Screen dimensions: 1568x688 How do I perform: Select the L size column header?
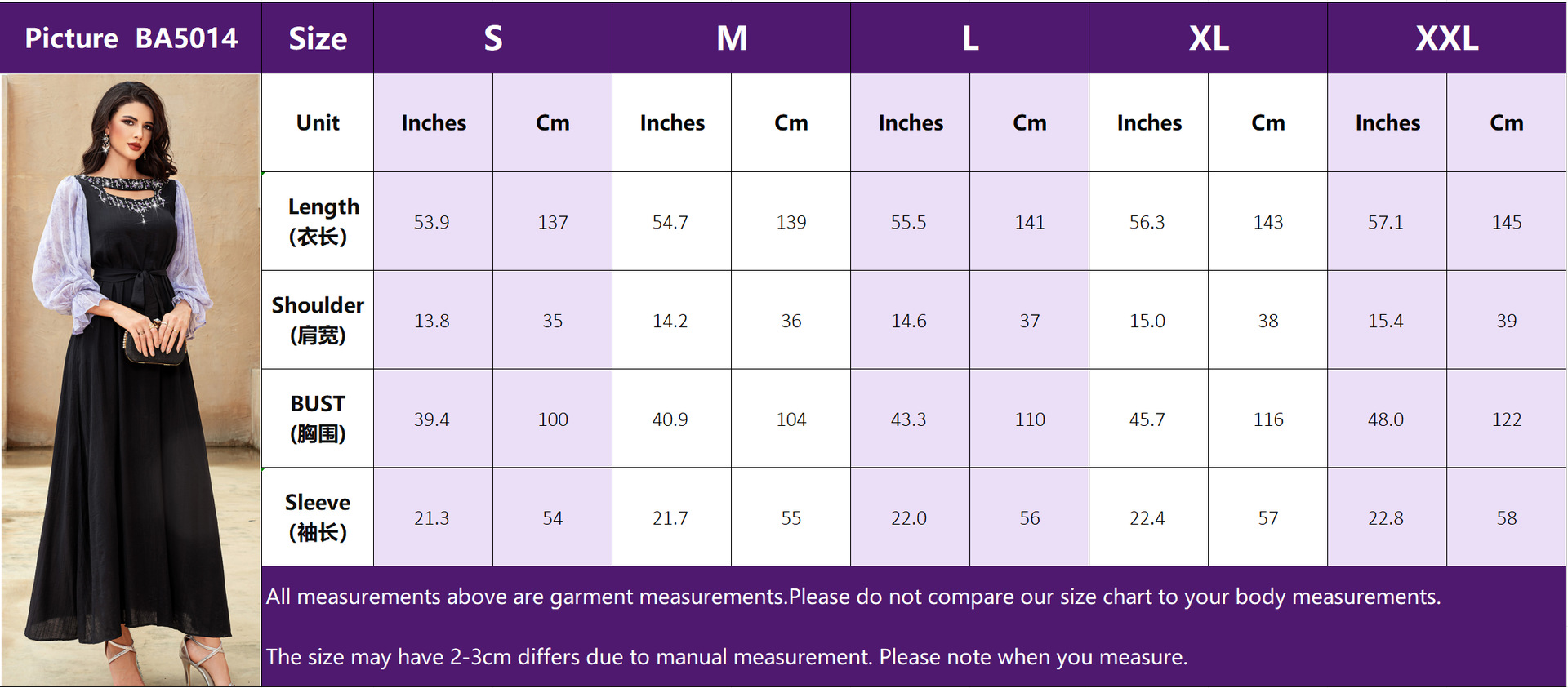click(x=969, y=38)
